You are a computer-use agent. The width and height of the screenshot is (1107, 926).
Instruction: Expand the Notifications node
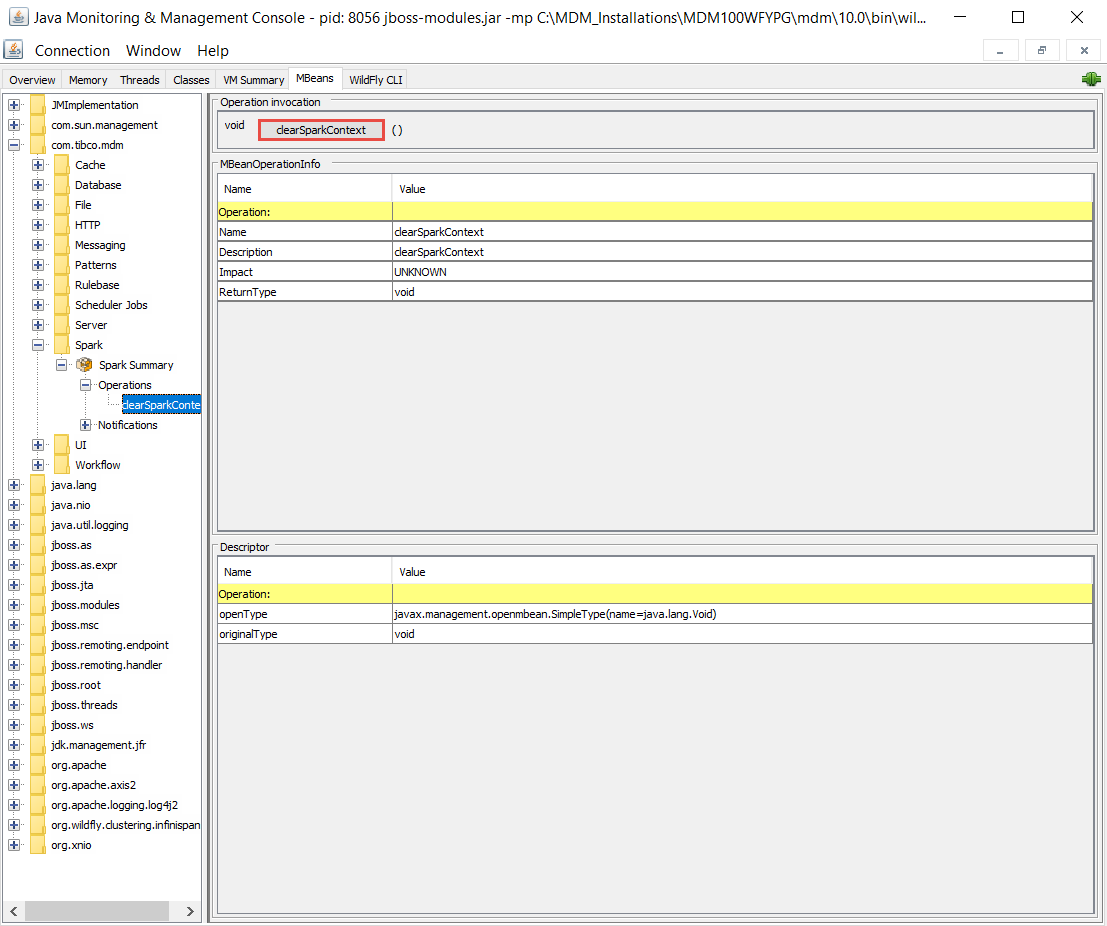pos(86,425)
